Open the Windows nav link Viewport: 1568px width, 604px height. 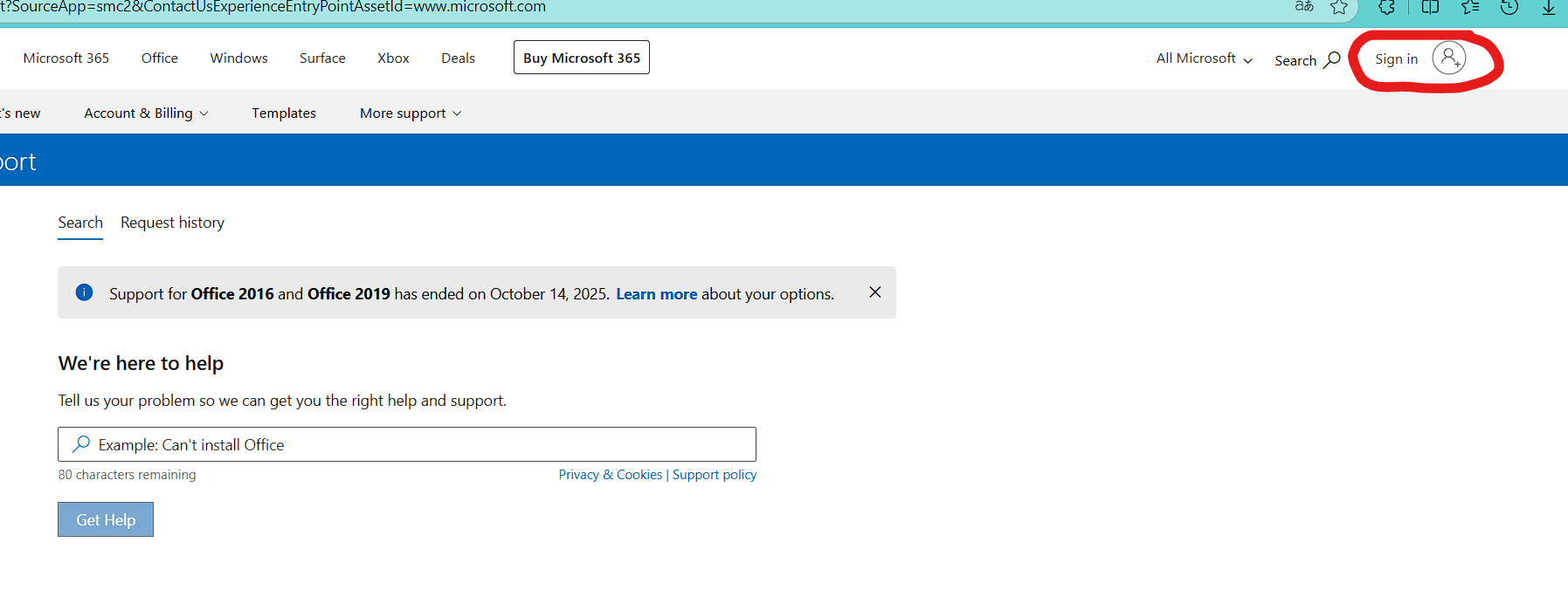click(x=238, y=58)
